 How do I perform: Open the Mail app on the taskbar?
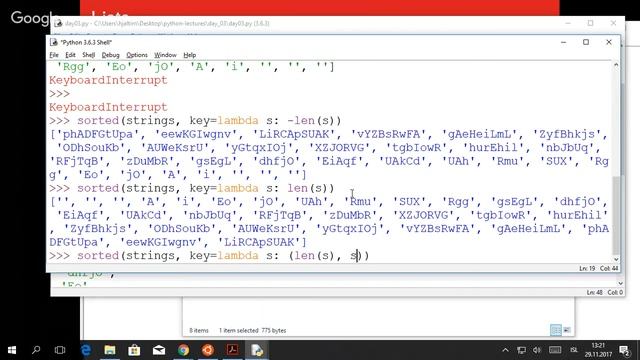159,350
